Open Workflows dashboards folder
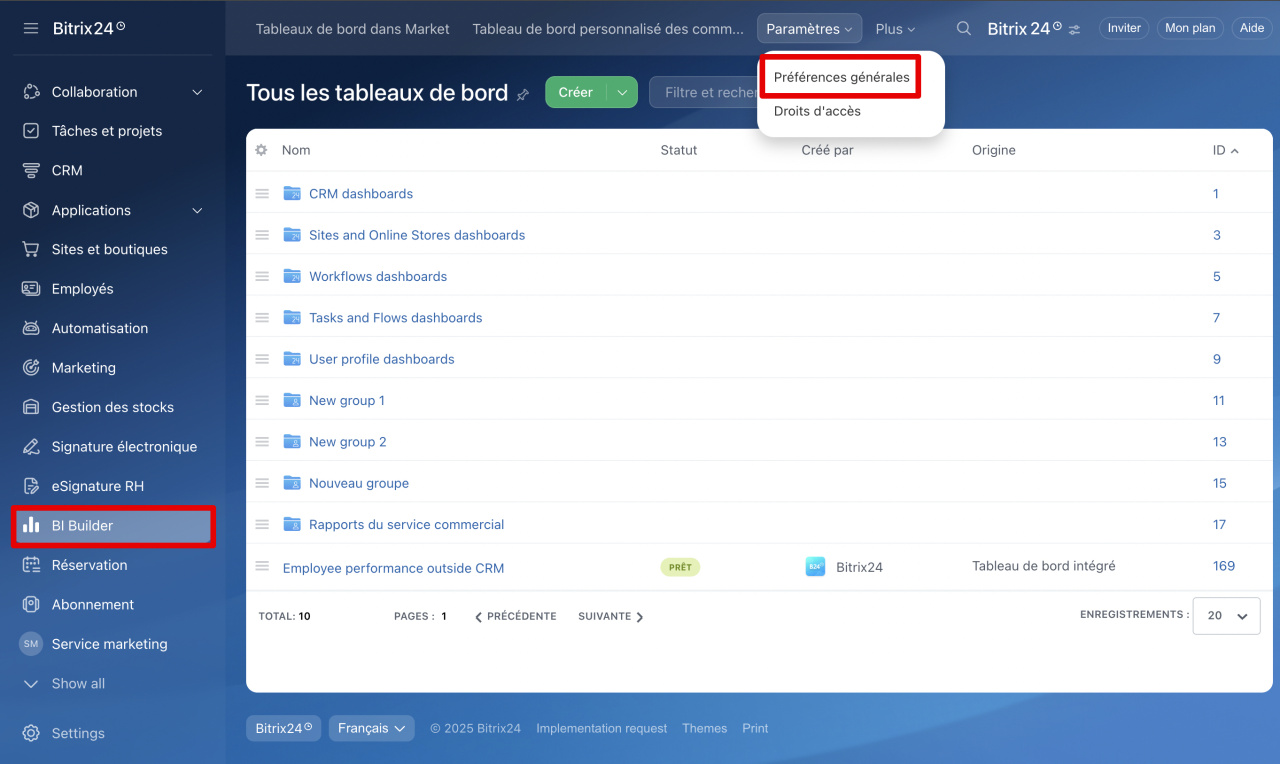The image size is (1280, 764). [378, 277]
